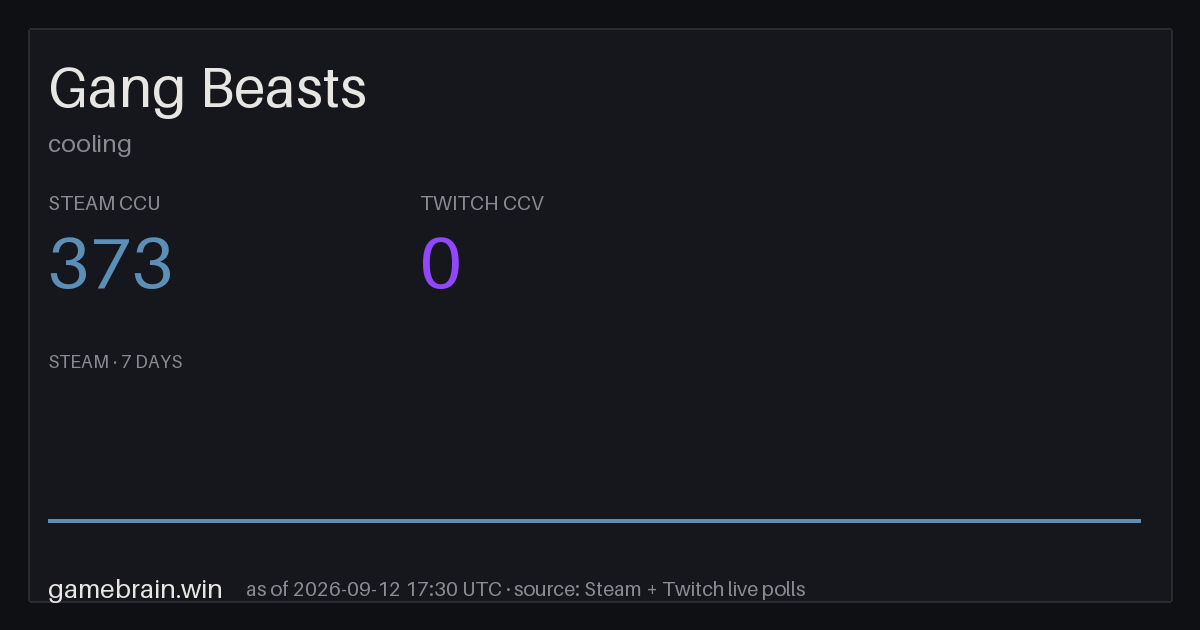Screen dimensions: 1200x630
Task: Click the word Gang in the title
Action: (x=117, y=90)
